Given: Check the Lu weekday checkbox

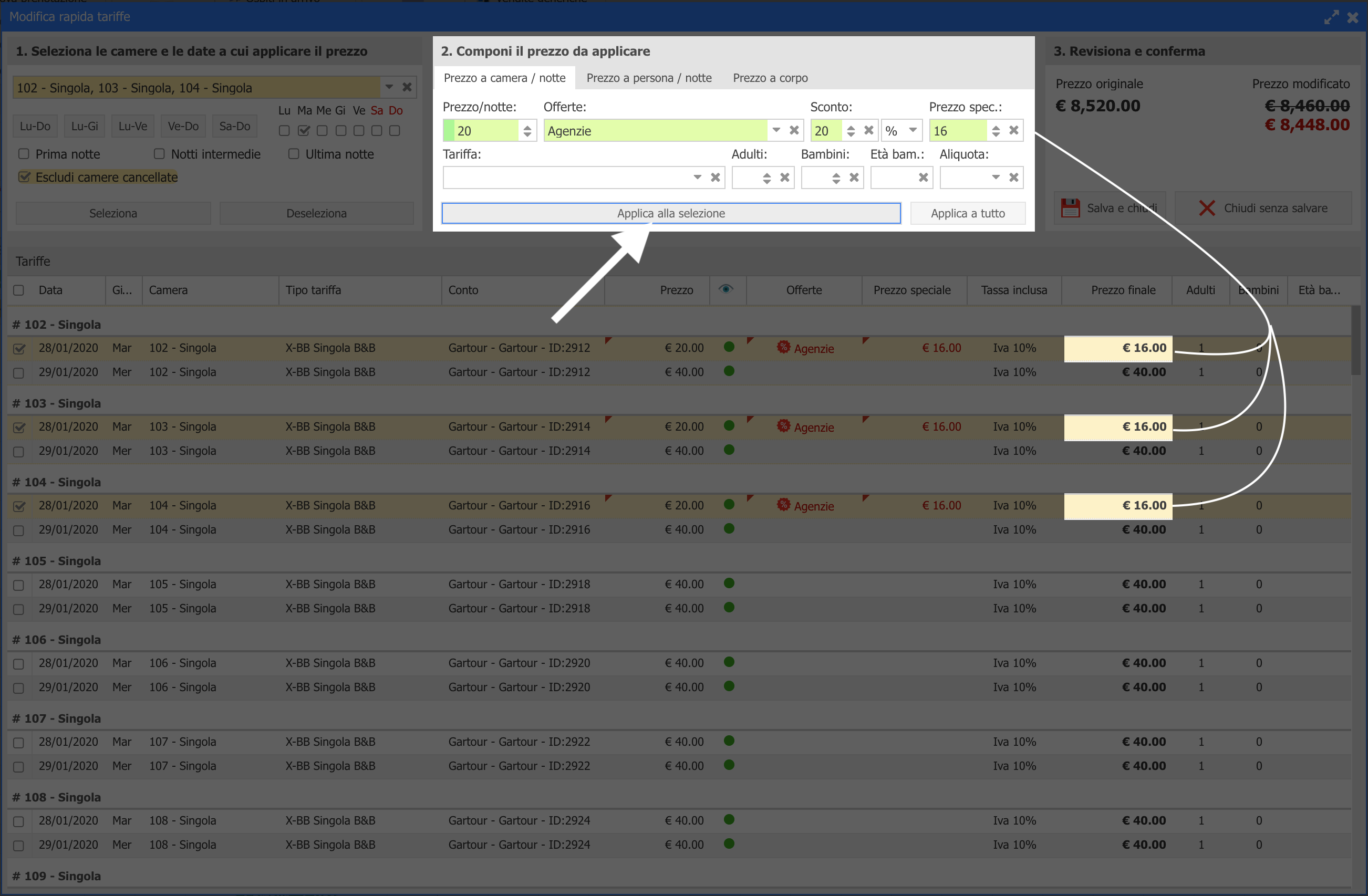Looking at the screenshot, I should click(x=284, y=130).
